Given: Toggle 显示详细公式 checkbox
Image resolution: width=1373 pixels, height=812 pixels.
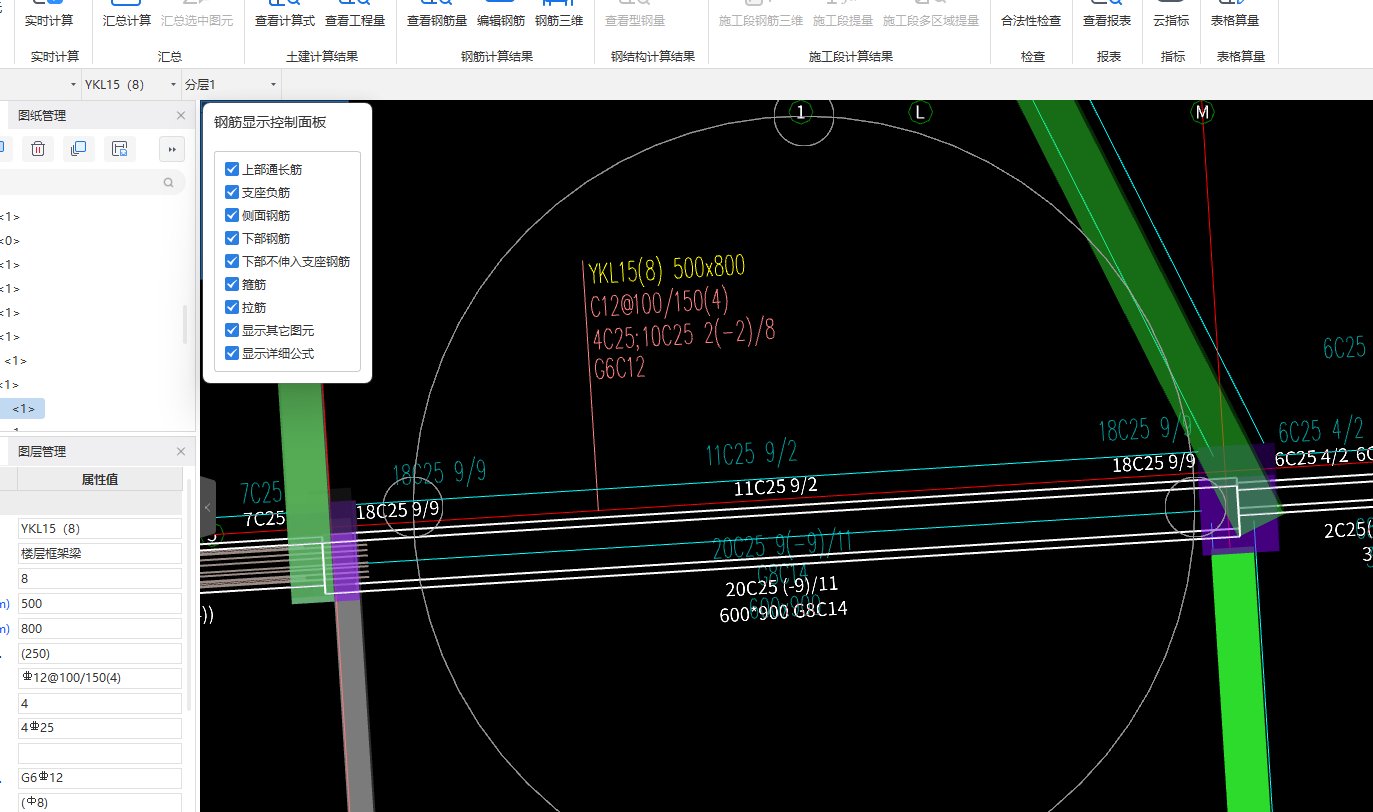Looking at the screenshot, I should point(232,353).
